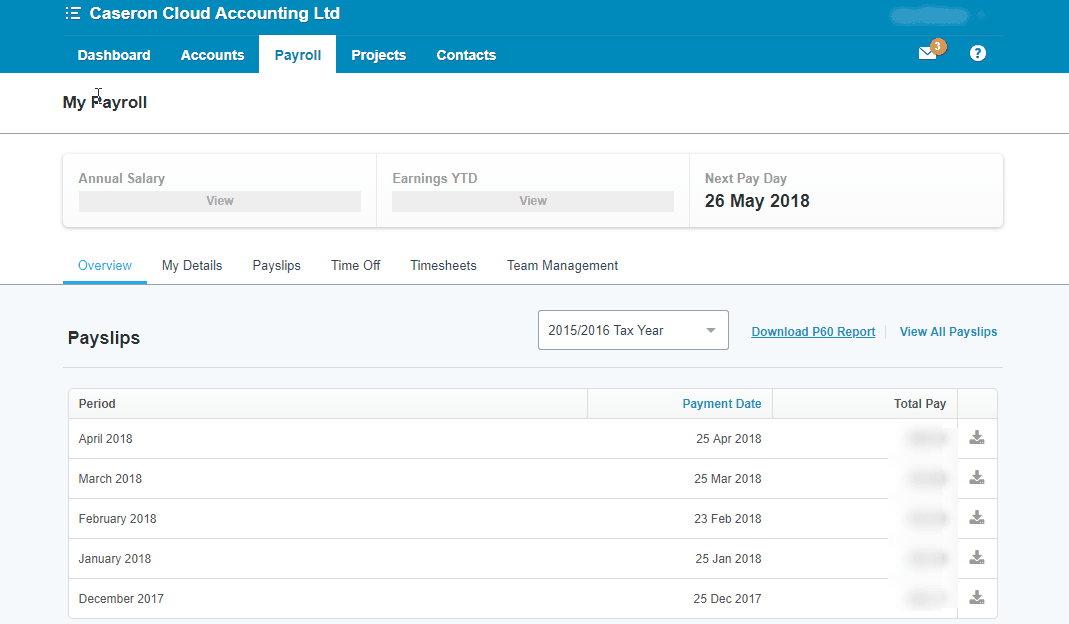Click the Caseron Cloud Accounting Ltd title
The width and height of the screenshot is (1069, 624).
(214, 14)
